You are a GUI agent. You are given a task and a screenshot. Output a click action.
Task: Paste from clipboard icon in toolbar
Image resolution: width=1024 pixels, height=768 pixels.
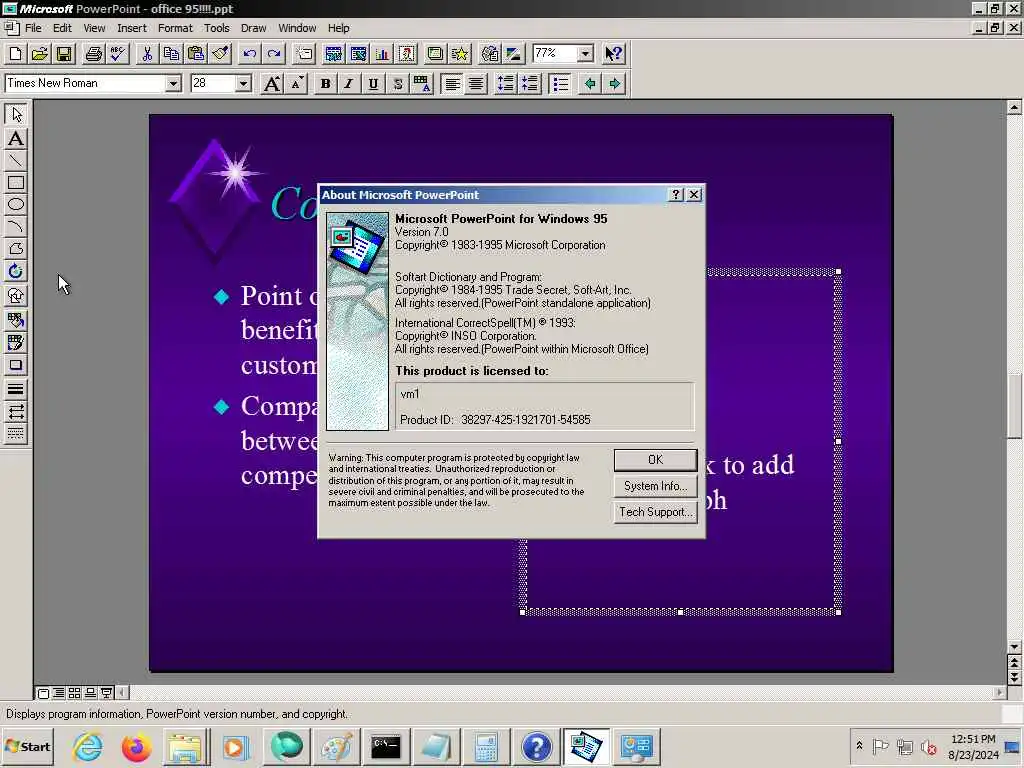[196, 54]
